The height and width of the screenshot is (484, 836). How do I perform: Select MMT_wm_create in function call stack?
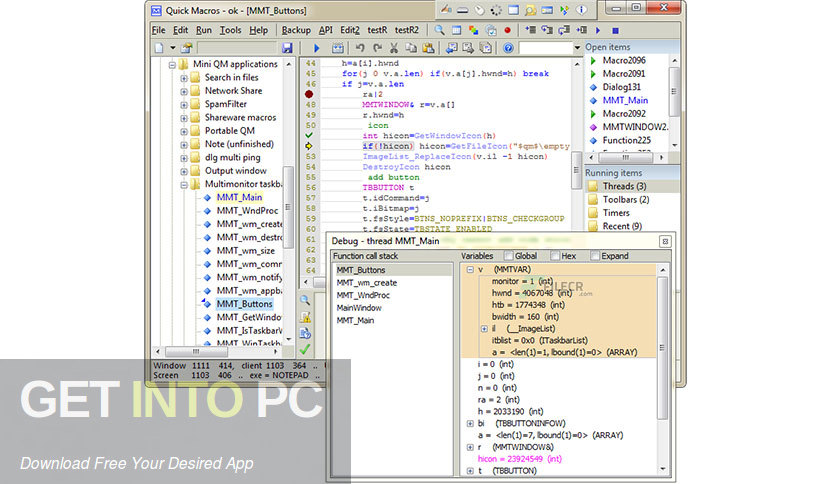367,283
